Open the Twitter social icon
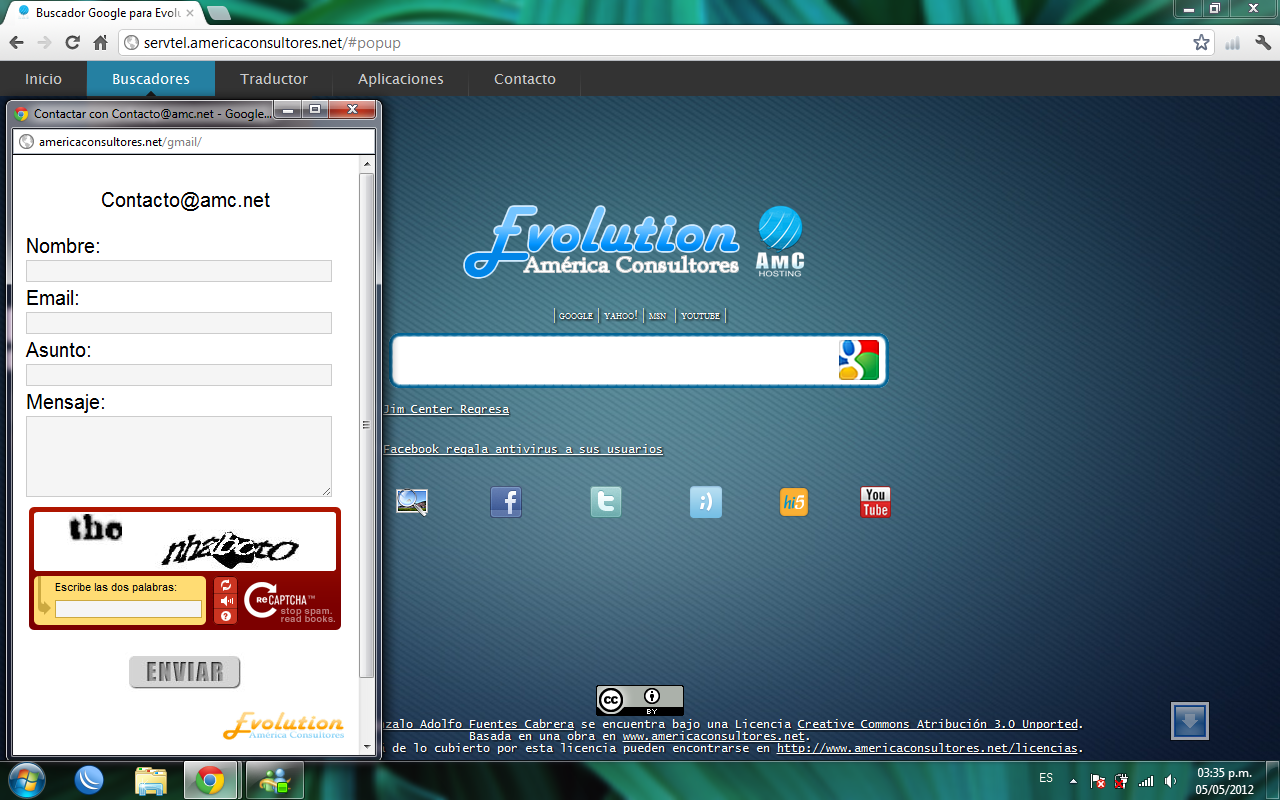1280x800 pixels. click(x=605, y=502)
